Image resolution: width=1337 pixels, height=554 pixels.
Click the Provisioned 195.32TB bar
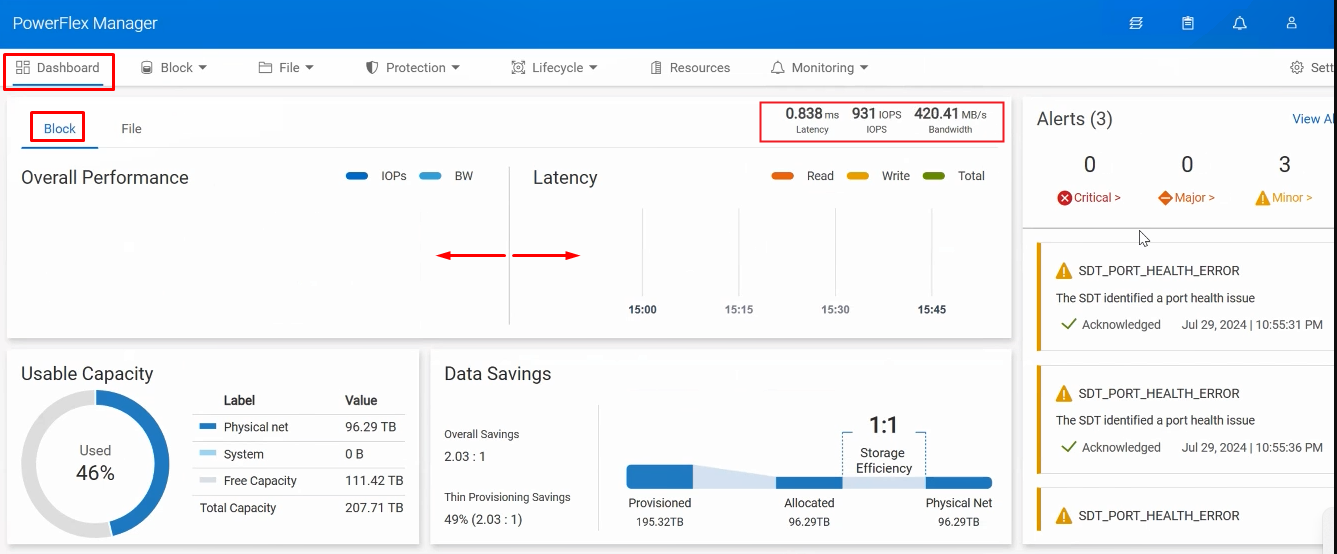660,477
